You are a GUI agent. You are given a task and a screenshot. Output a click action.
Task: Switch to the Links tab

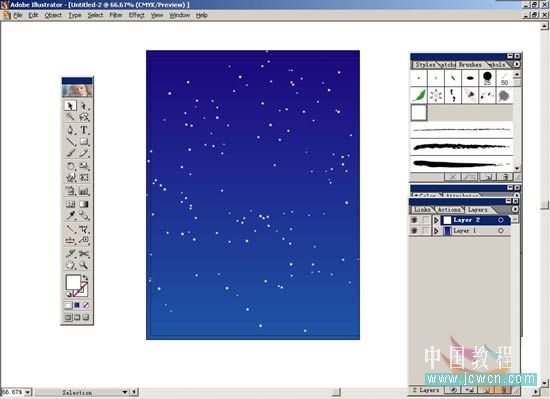pos(422,209)
